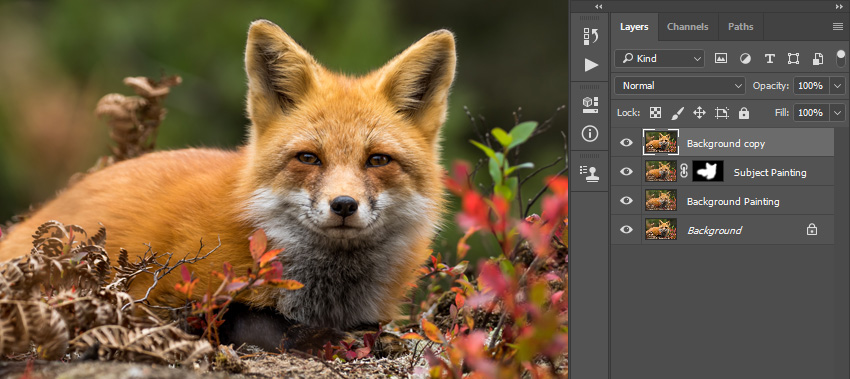Collapse left icon dock double arrows

tap(598, 7)
